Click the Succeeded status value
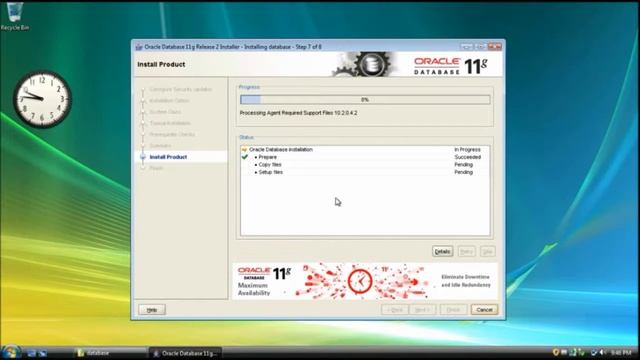 tap(467, 157)
